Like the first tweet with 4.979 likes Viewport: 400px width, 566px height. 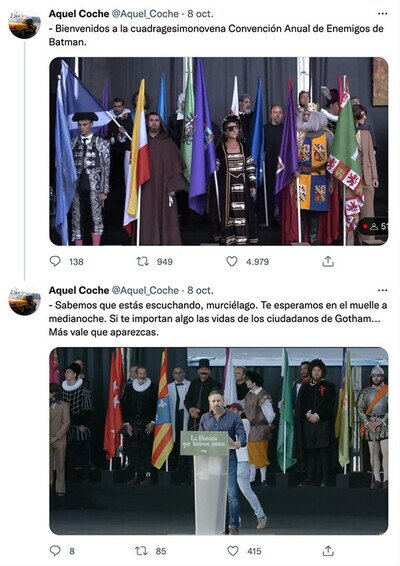[x=232, y=261]
